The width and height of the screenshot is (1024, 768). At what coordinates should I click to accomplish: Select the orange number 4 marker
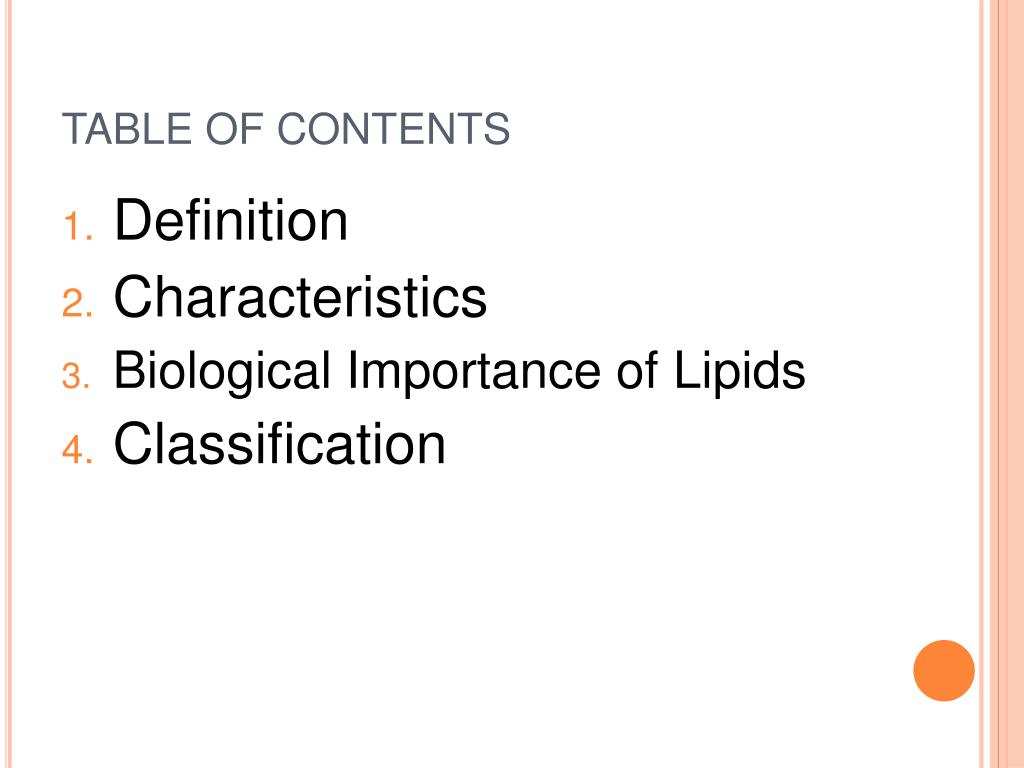coord(78,450)
